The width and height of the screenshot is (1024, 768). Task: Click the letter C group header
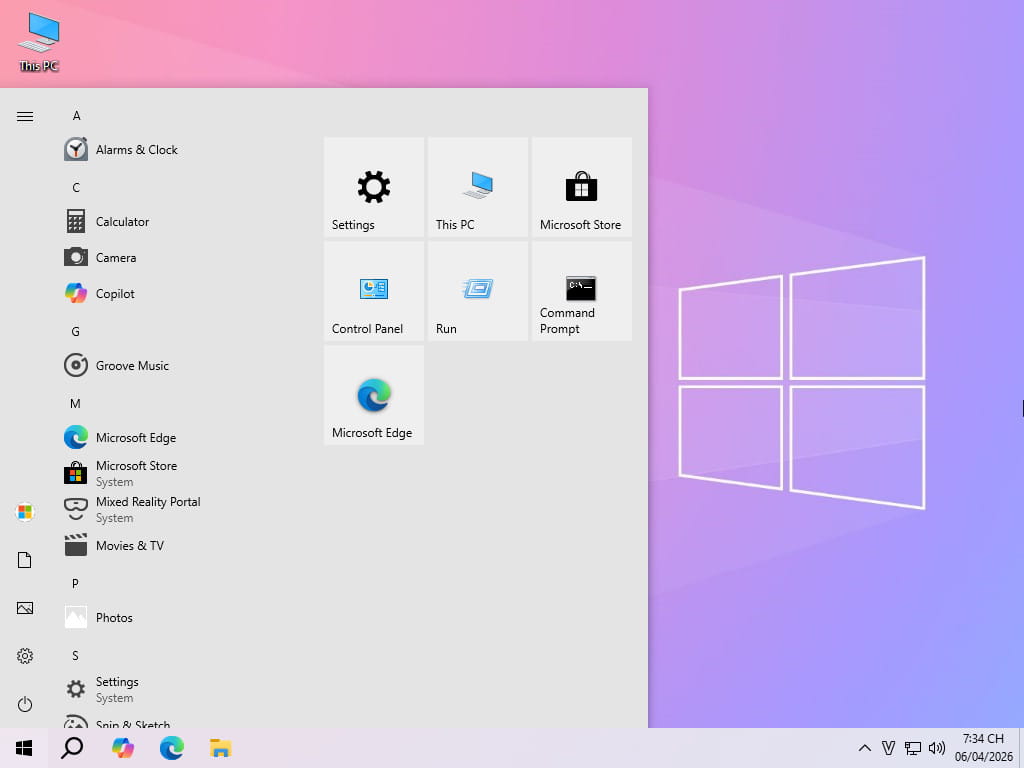76,187
